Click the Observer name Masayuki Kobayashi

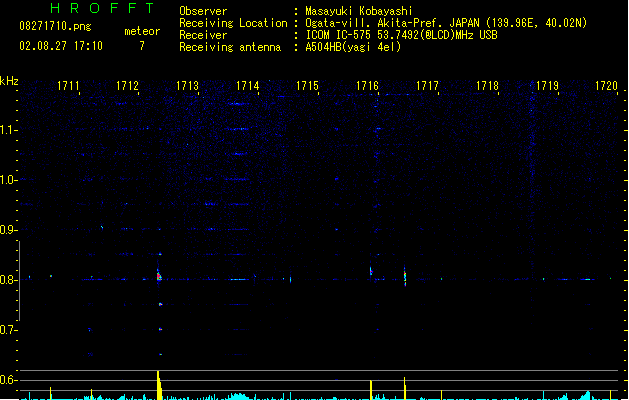coord(359,11)
